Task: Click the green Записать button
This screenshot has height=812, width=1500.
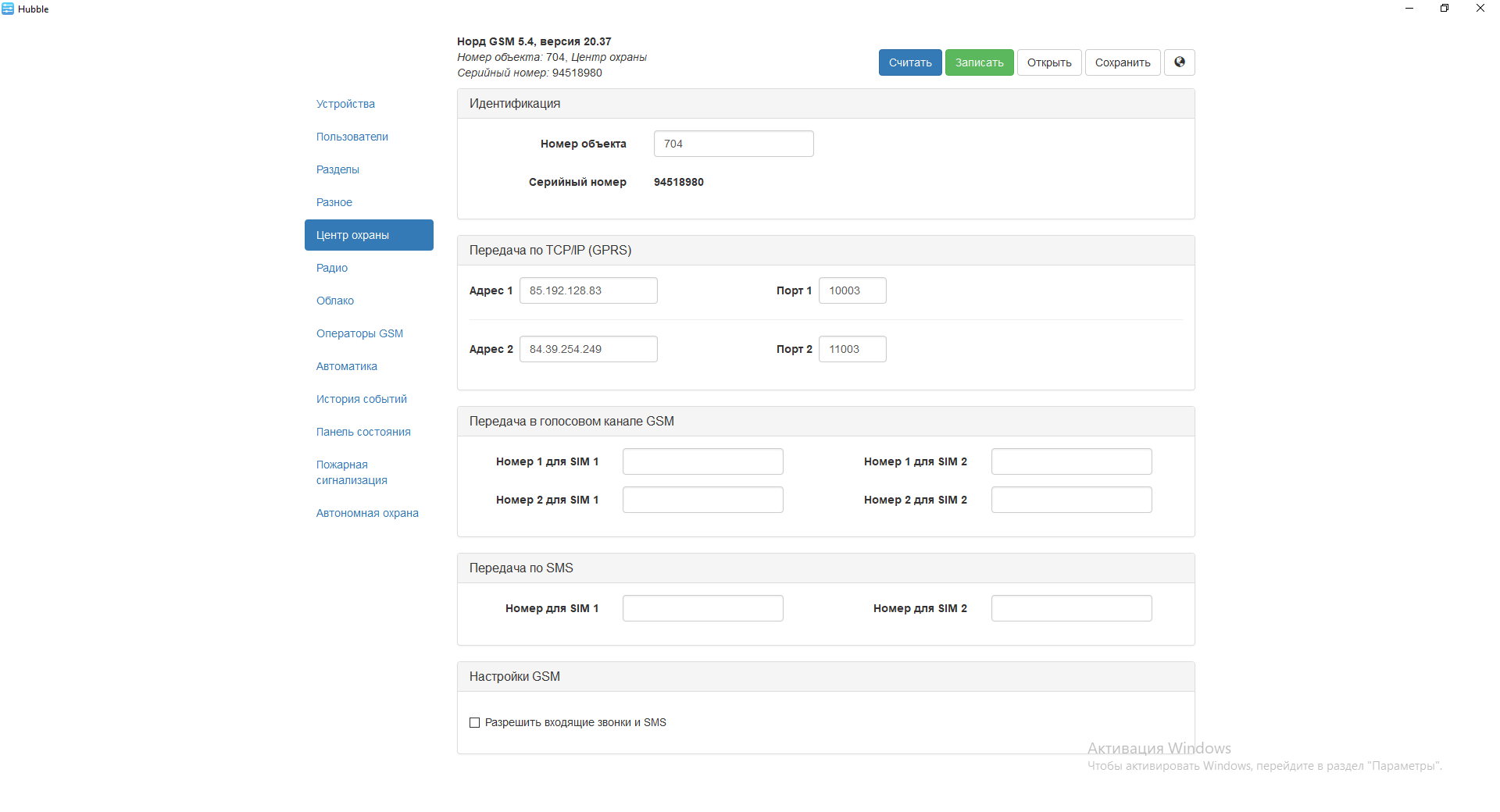Action: pos(980,62)
